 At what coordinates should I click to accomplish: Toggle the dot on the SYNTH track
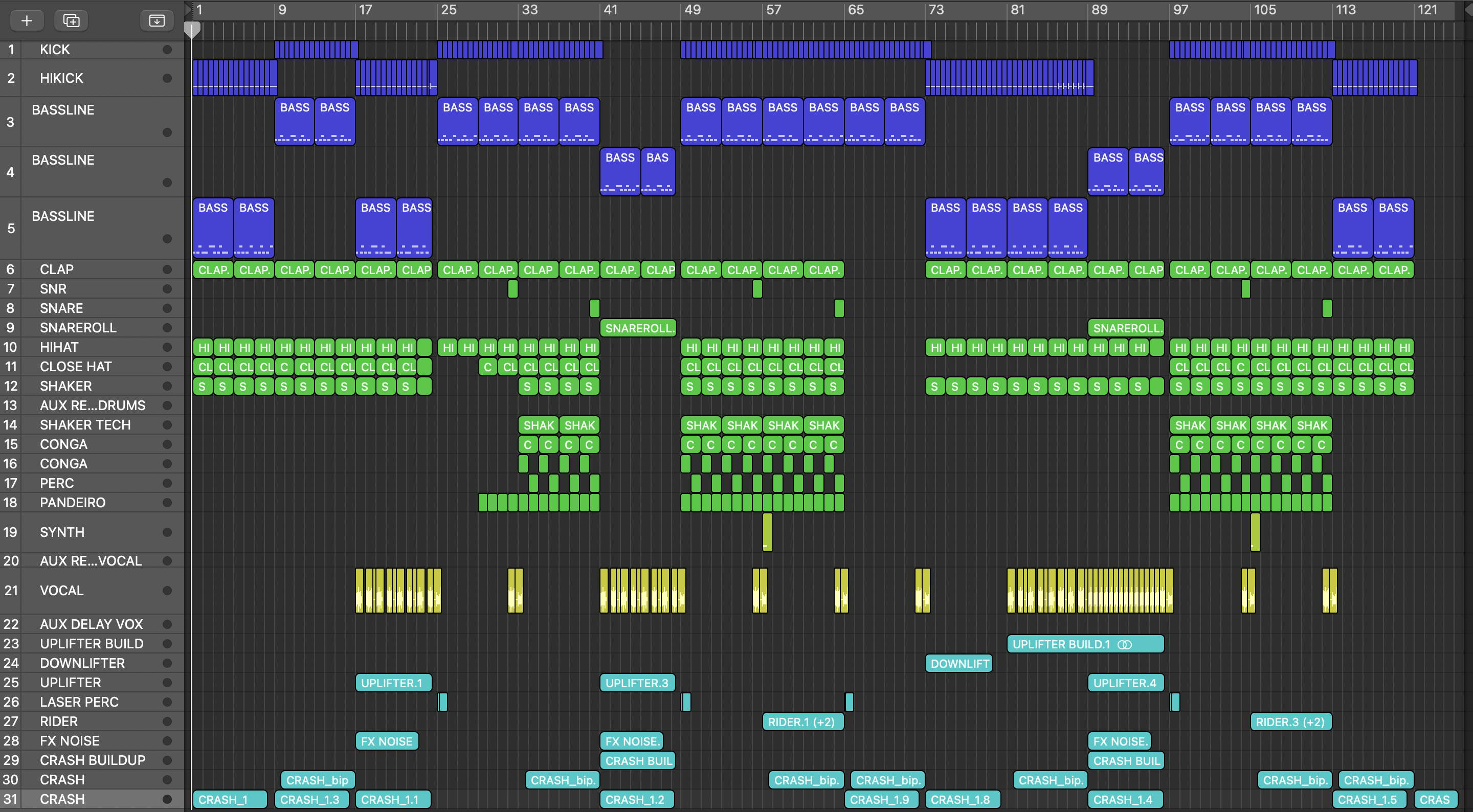point(167,532)
